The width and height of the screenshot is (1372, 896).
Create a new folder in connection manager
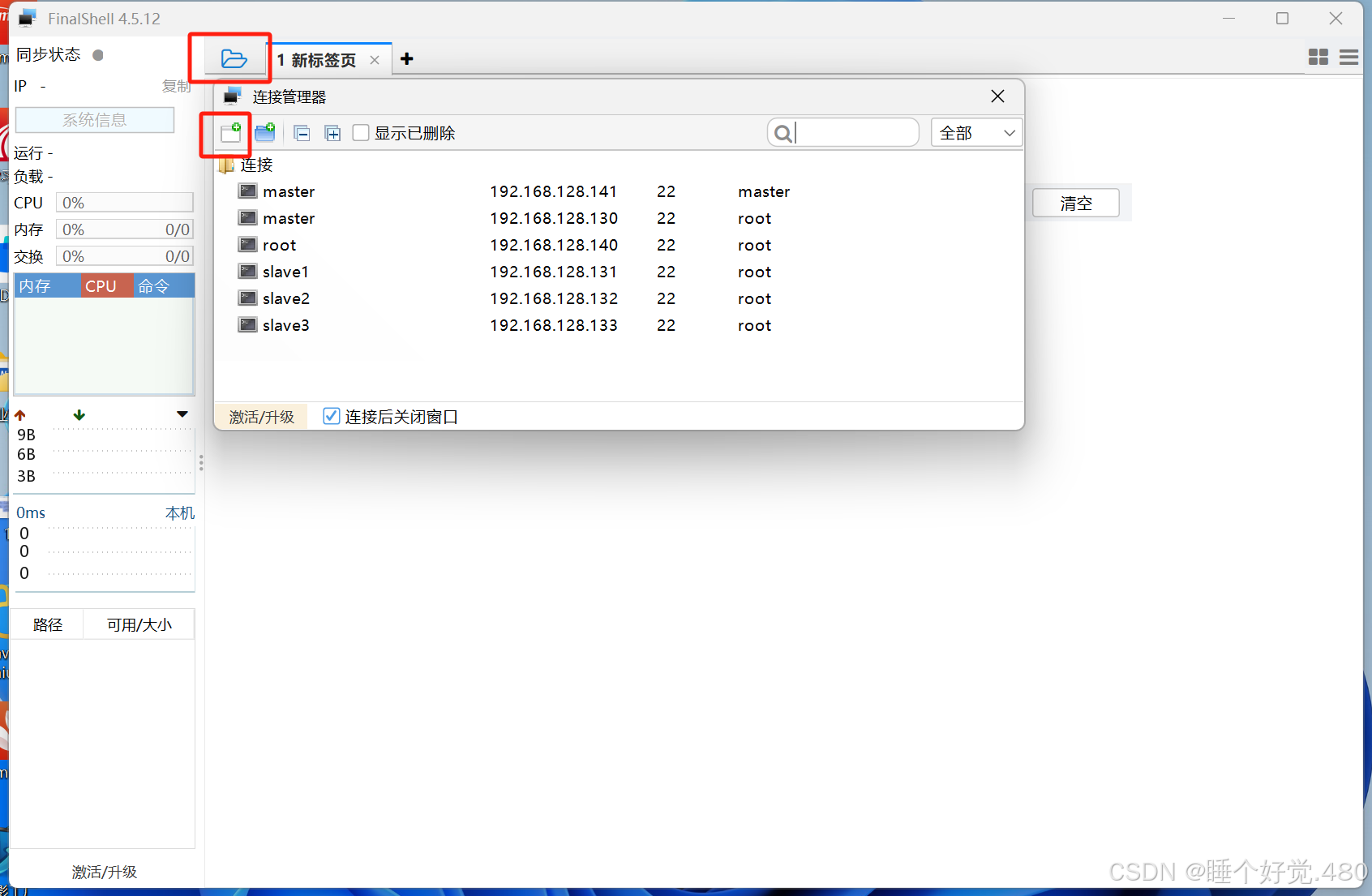265,132
